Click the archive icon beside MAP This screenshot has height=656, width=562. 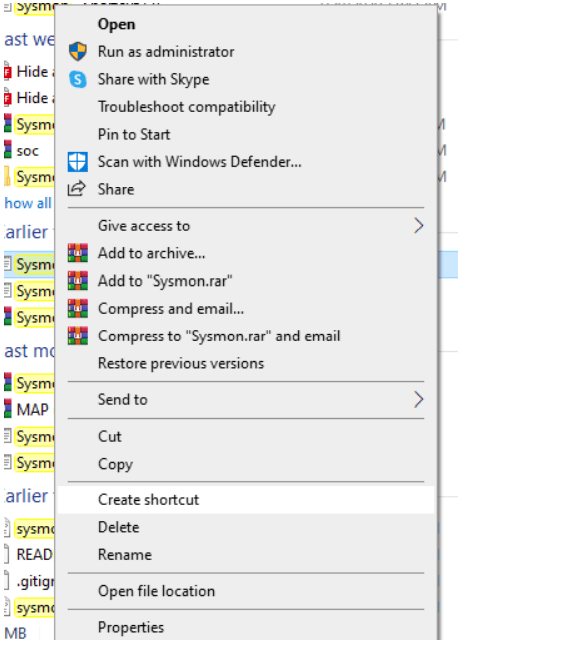pos(8,409)
